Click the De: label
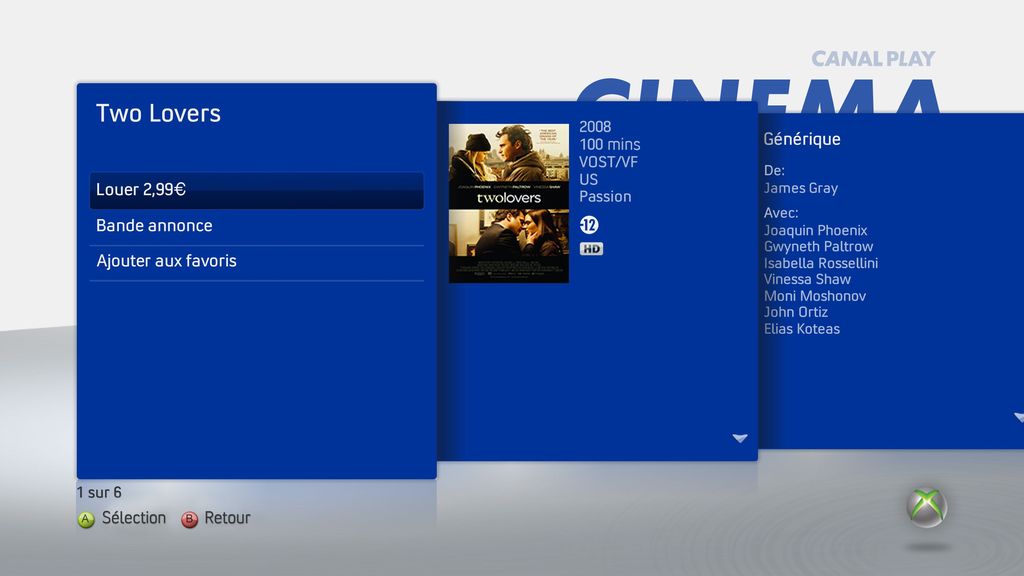1024x576 pixels. tap(774, 170)
